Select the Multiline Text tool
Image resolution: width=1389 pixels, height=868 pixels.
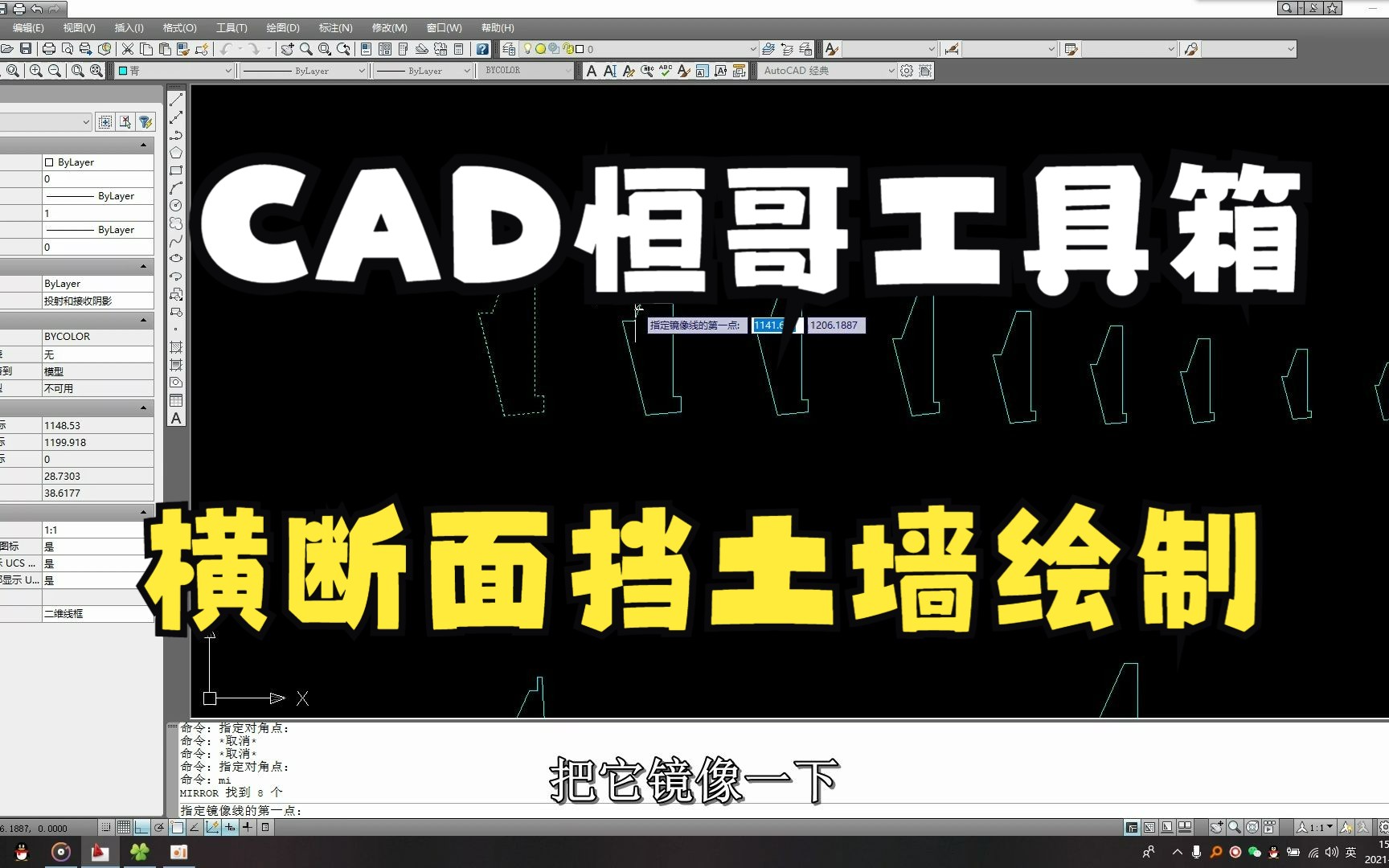pos(175,420)
